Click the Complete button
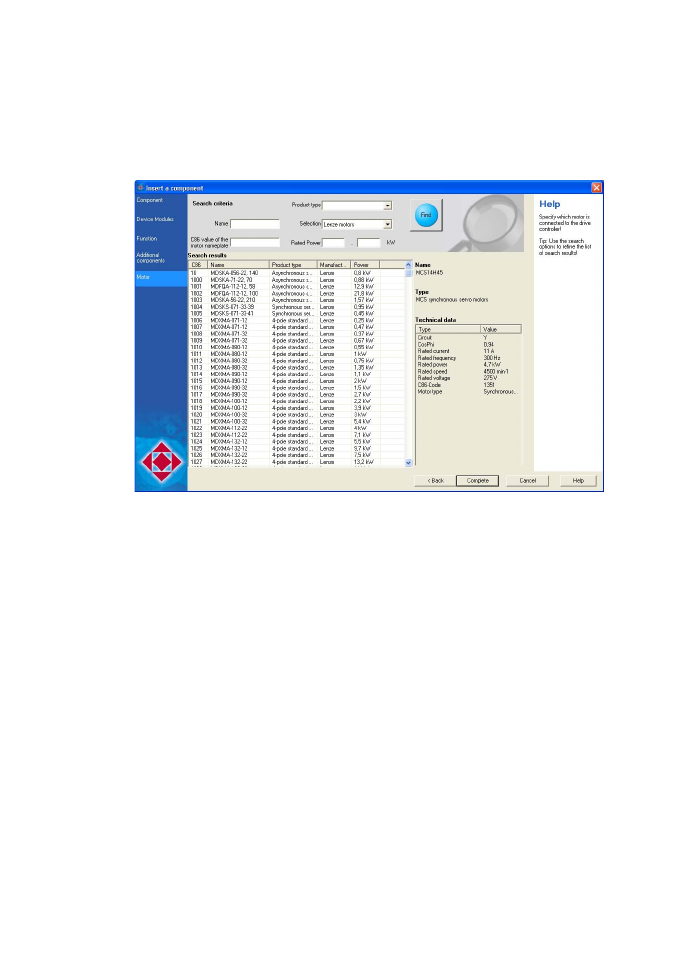Viewport: 674px width, 954px height. pyautogui.click(x=478, y=481)
